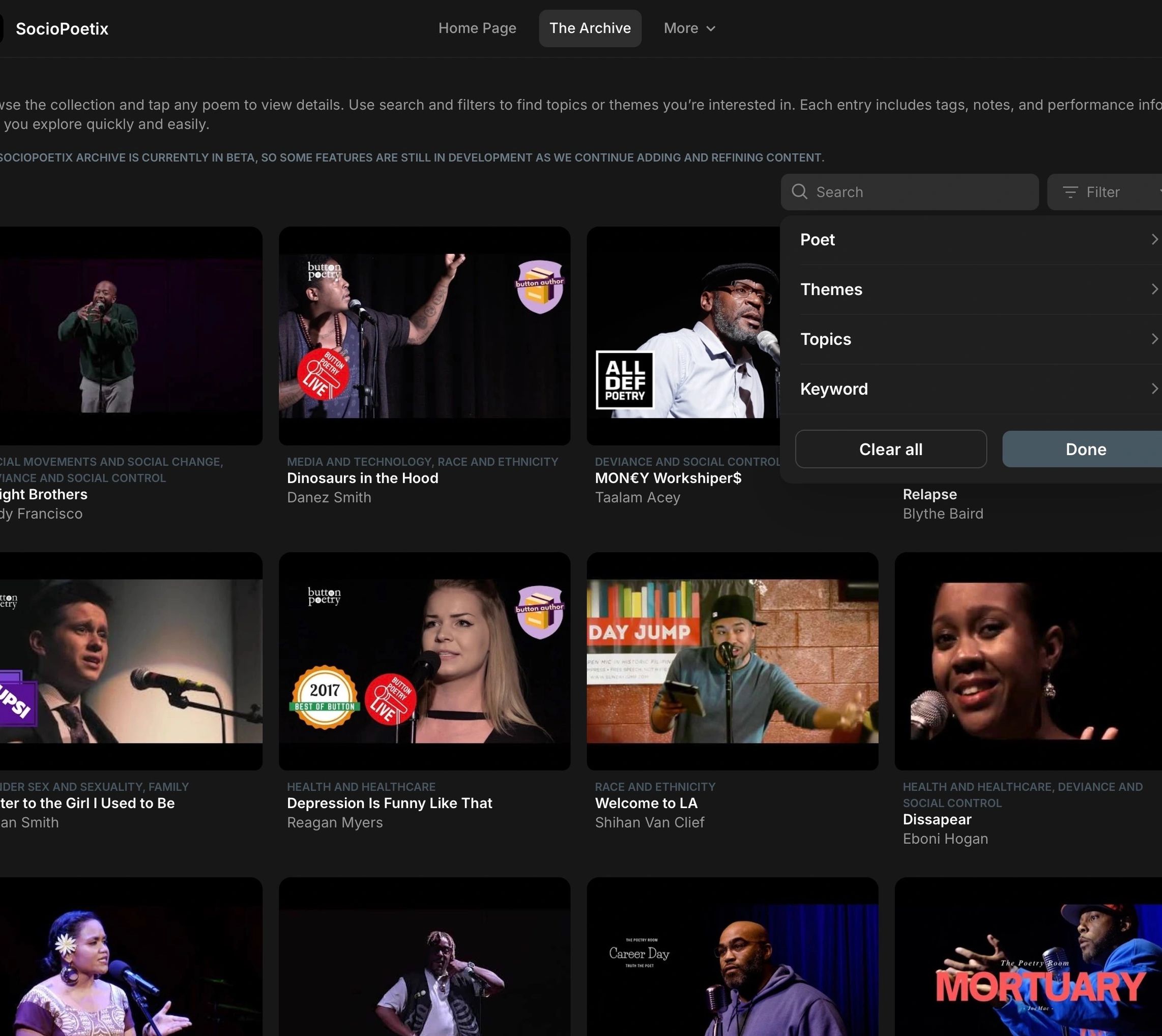Select The Archive tab
The image size is (1162, 1036).
(x=590, y=28)
